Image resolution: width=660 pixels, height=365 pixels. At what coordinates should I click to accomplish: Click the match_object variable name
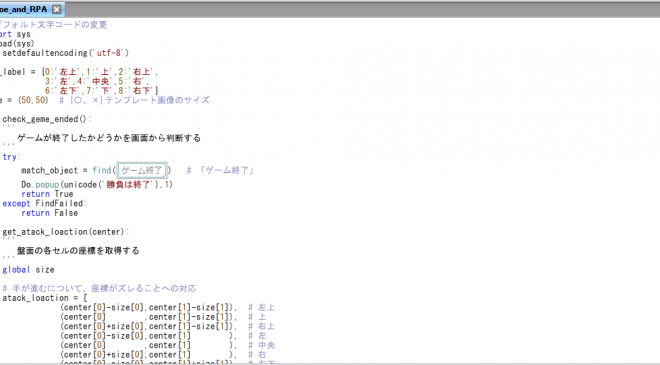click(49, 171)
